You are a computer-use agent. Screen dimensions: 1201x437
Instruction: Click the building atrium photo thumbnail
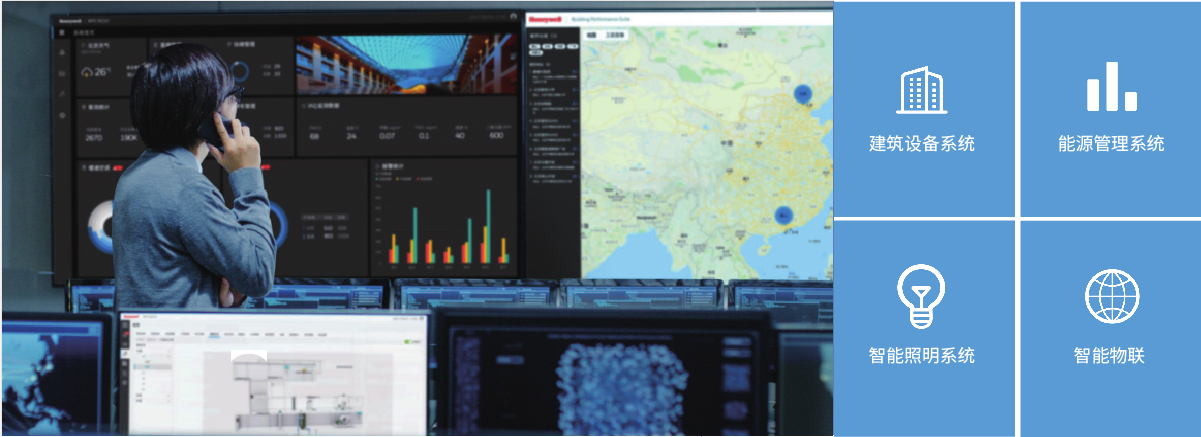point(406,65)
